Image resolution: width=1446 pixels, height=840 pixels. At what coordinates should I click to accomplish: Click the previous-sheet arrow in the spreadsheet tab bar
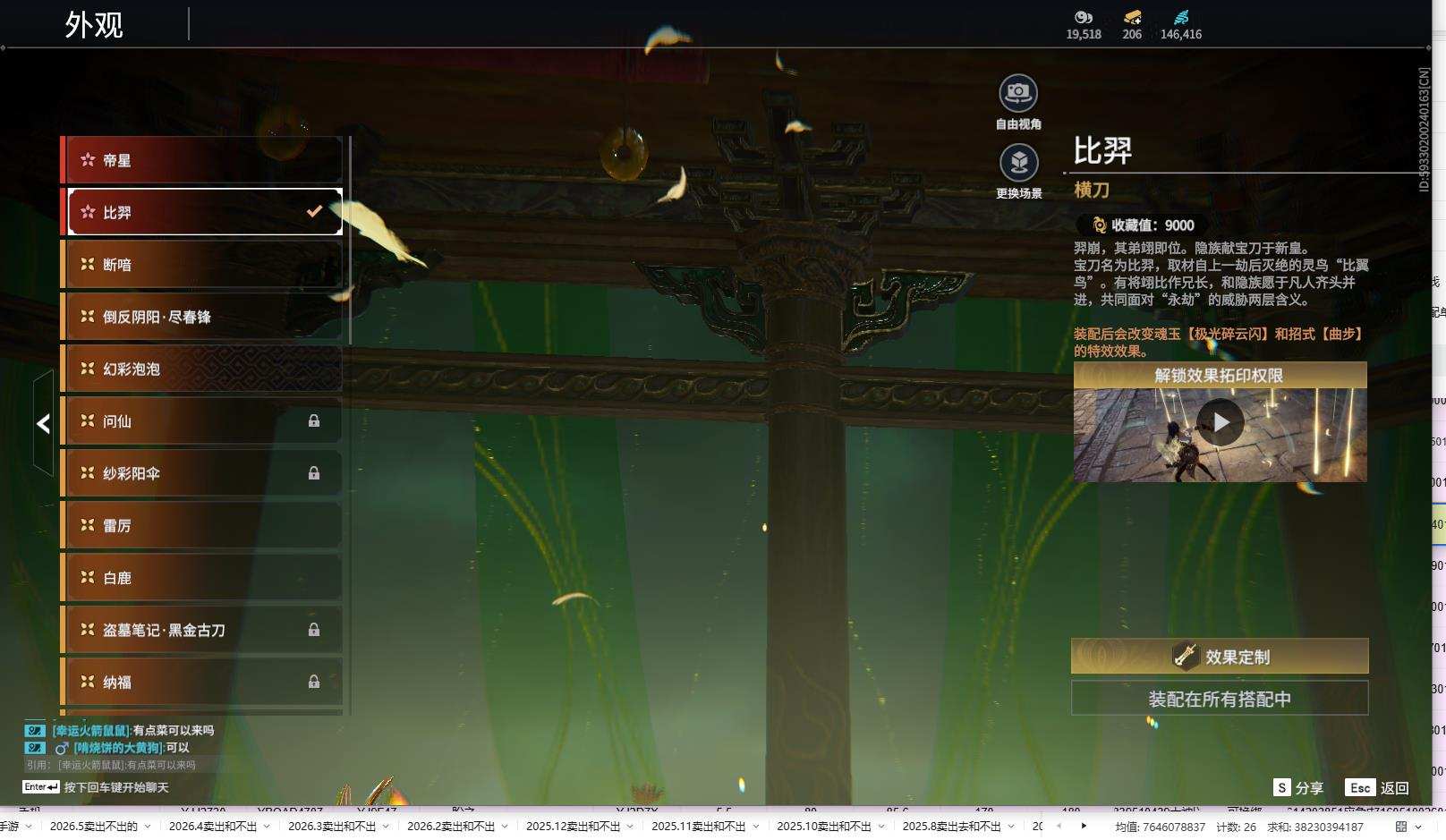coord(1059,826)
